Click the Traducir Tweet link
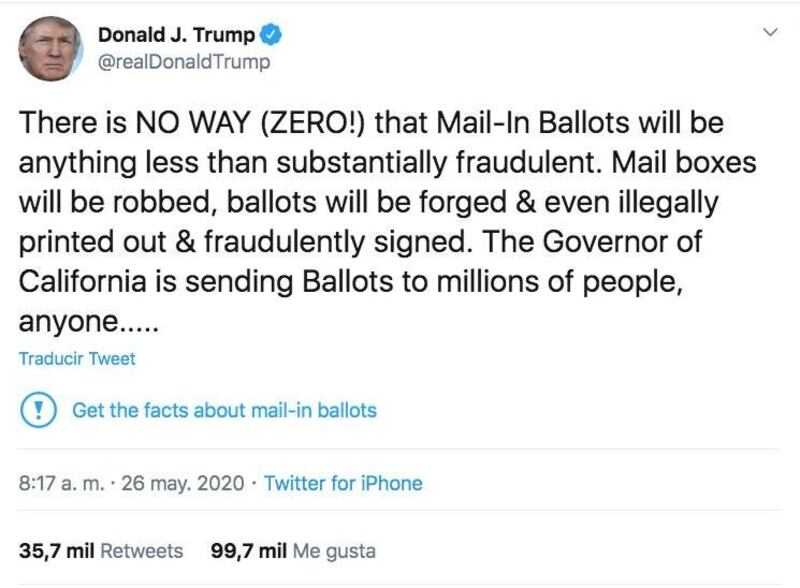 [x=77, y=358]
